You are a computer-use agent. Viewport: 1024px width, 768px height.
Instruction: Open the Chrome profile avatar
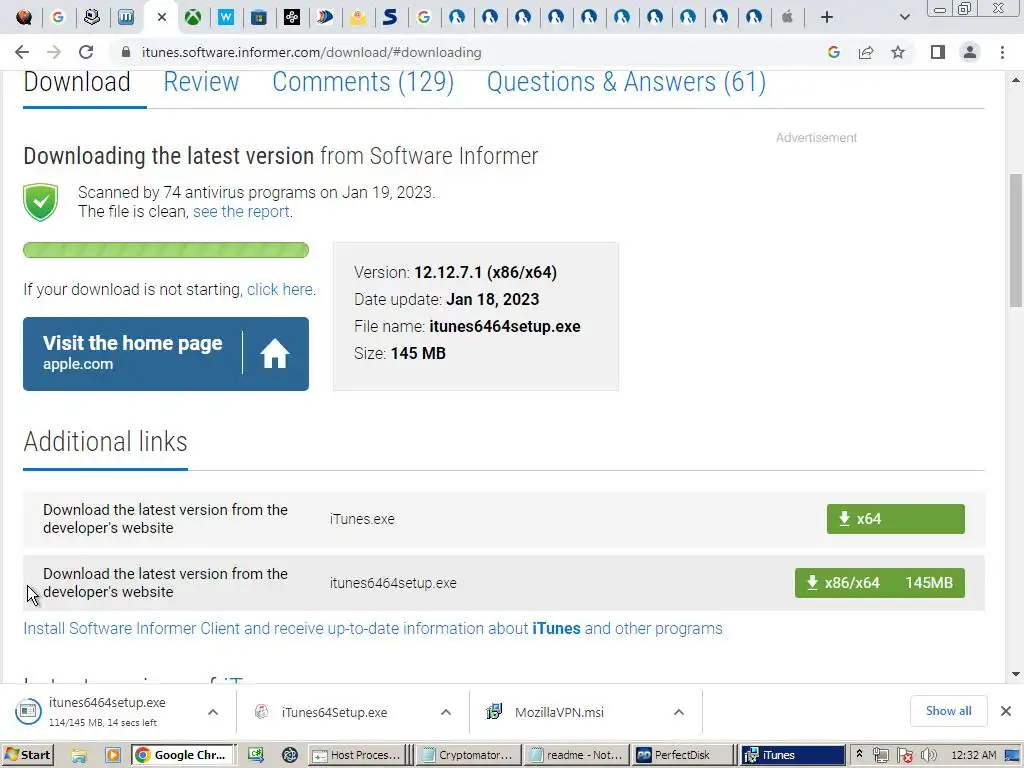click(970, 52)
